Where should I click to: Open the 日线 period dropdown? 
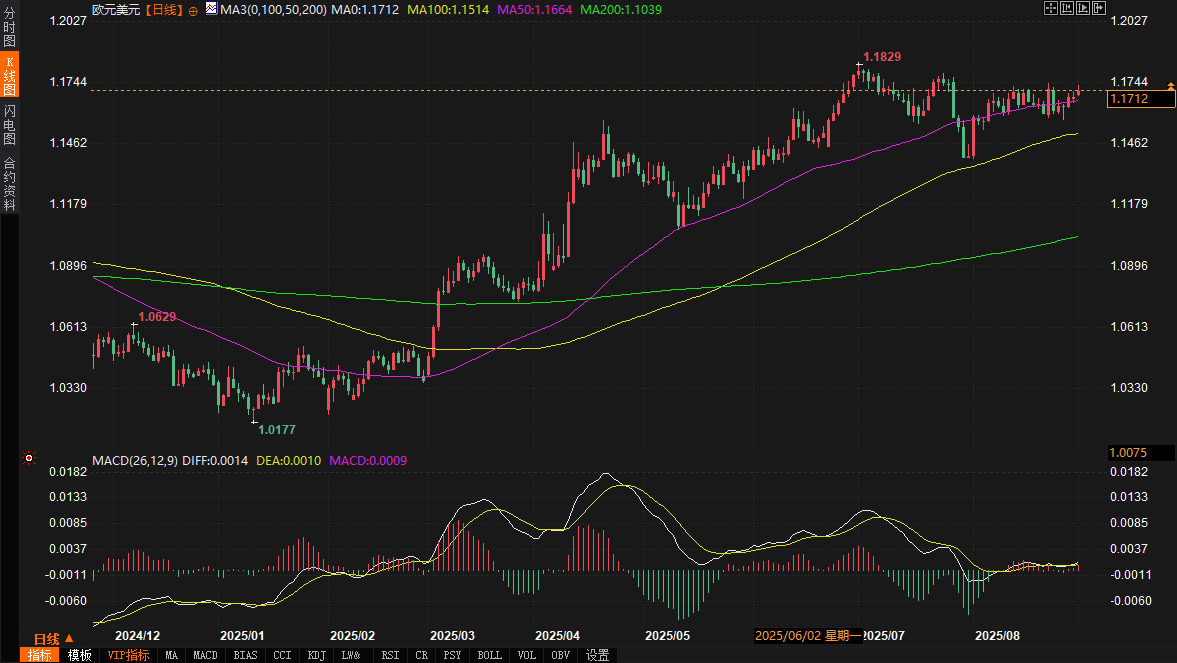coord(53,639)
